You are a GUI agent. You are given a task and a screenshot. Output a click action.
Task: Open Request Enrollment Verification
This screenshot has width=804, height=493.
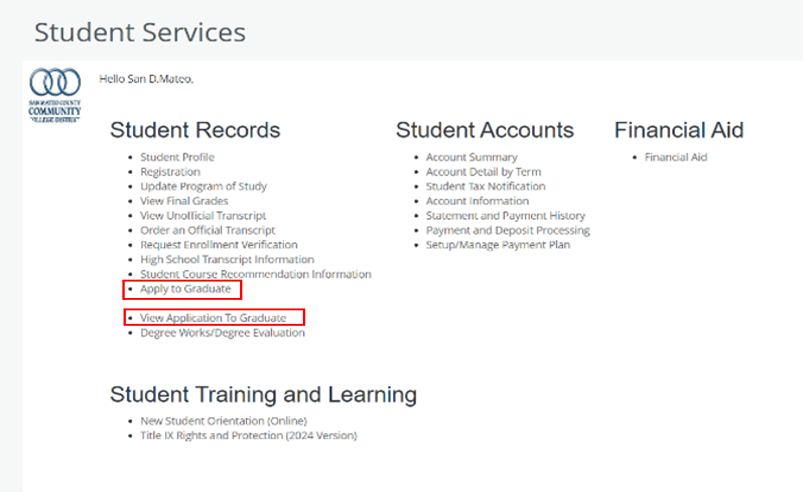(218, 244)
